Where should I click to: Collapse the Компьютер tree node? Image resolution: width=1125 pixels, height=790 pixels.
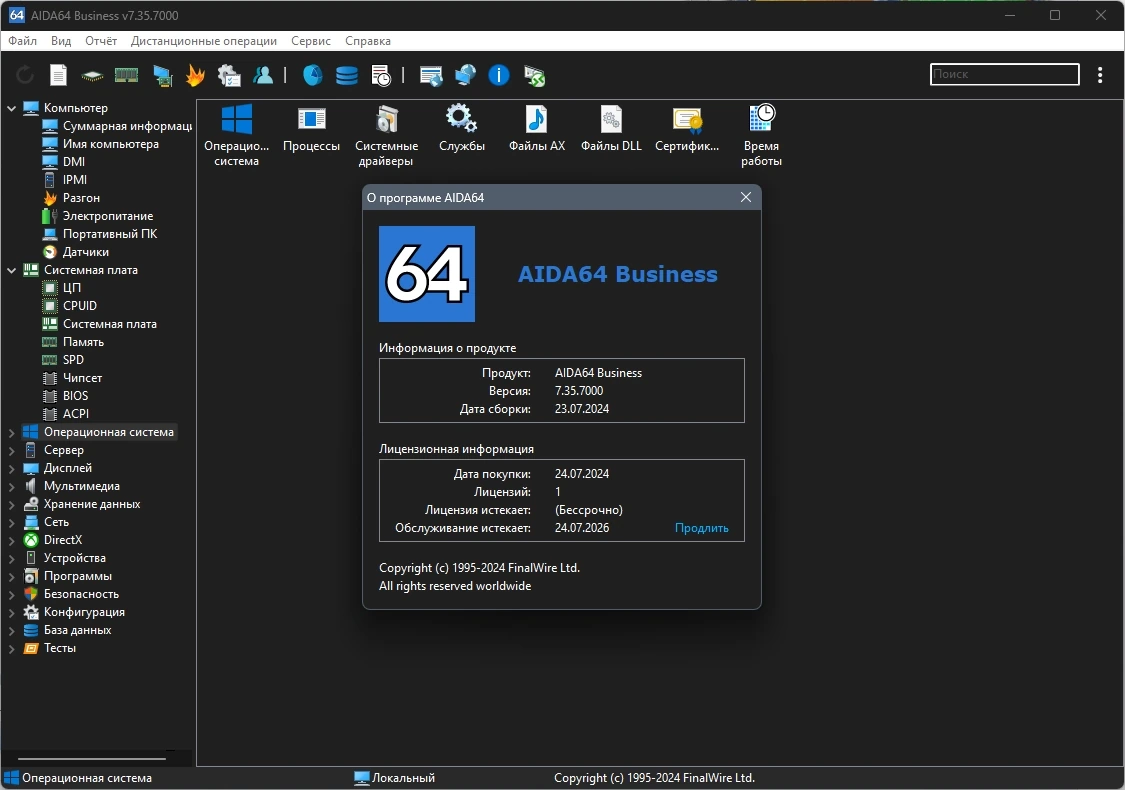point(11,108)
